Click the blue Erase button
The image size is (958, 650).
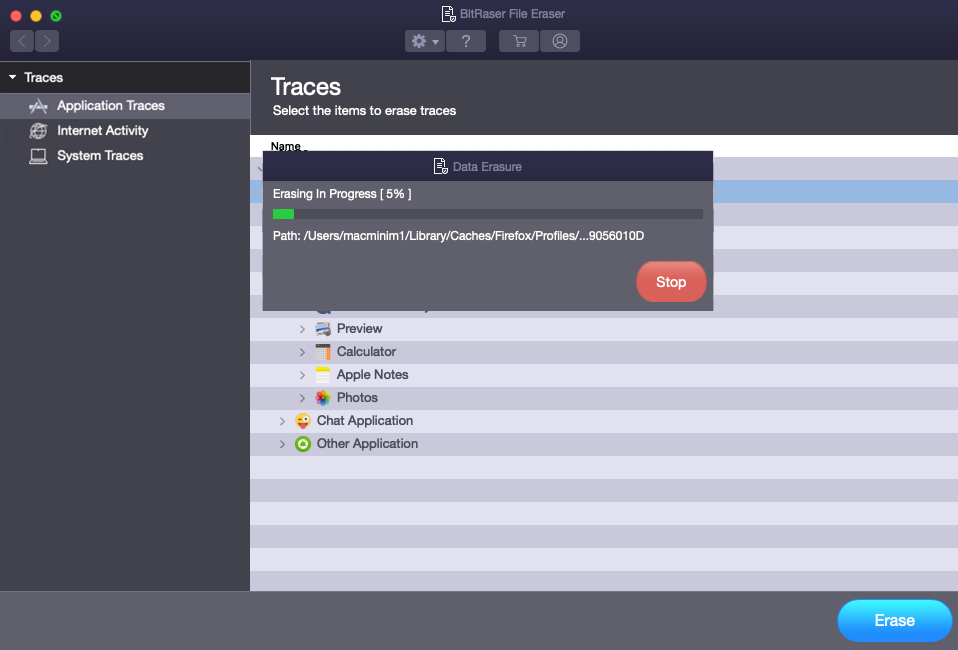[x=894, y=621]
